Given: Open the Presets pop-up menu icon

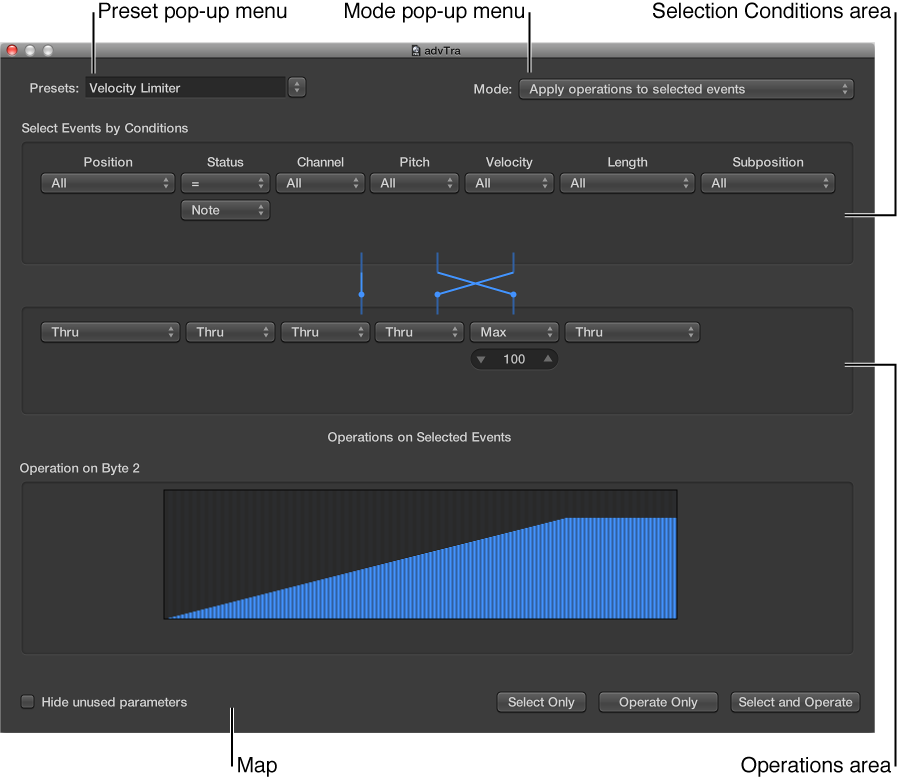Looking at the screenshot, I should [x=296, y=87].
